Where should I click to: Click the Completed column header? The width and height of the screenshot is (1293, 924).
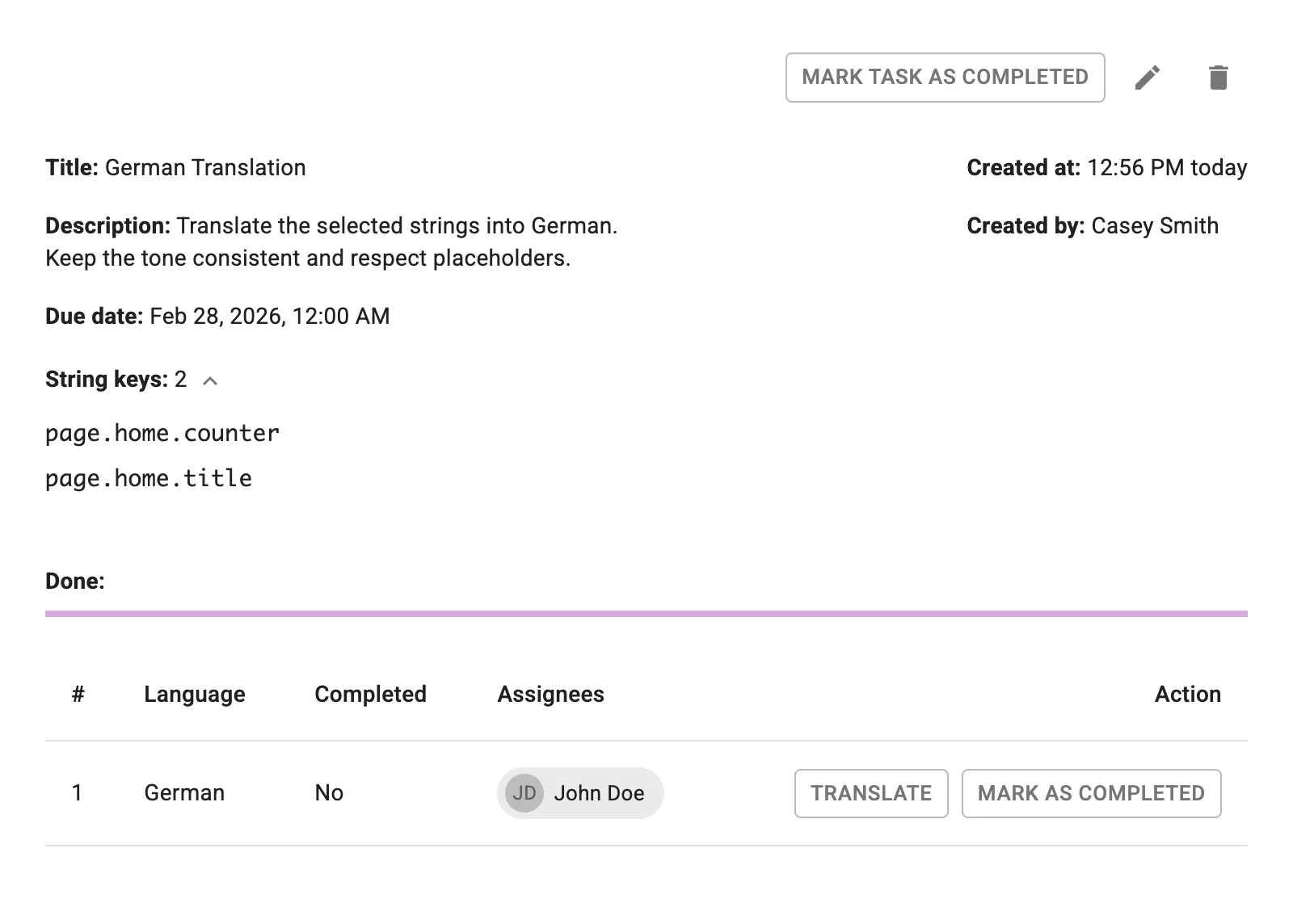[371, 694]
